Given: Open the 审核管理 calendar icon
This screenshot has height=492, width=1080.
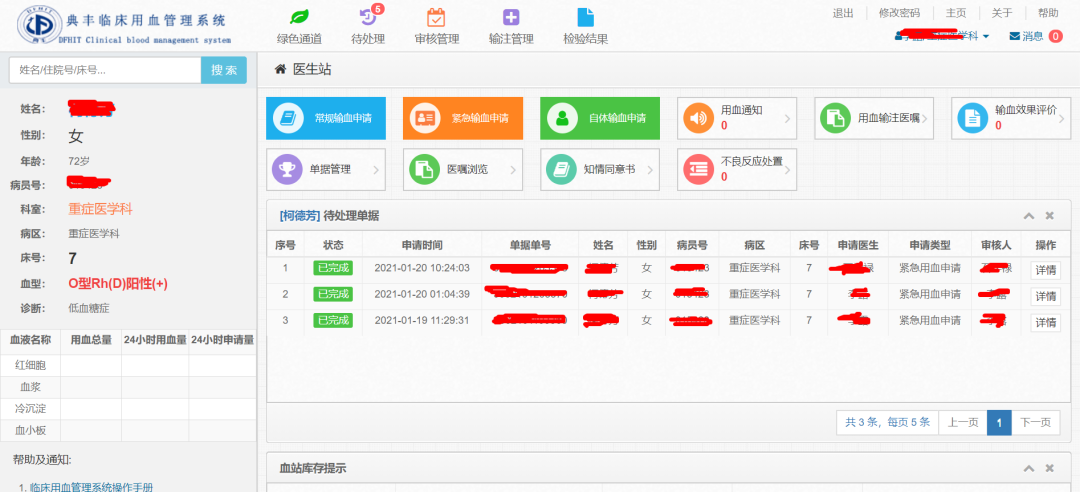Looking at the screenshot, I should pyautogui.click(x=436, y=18).
